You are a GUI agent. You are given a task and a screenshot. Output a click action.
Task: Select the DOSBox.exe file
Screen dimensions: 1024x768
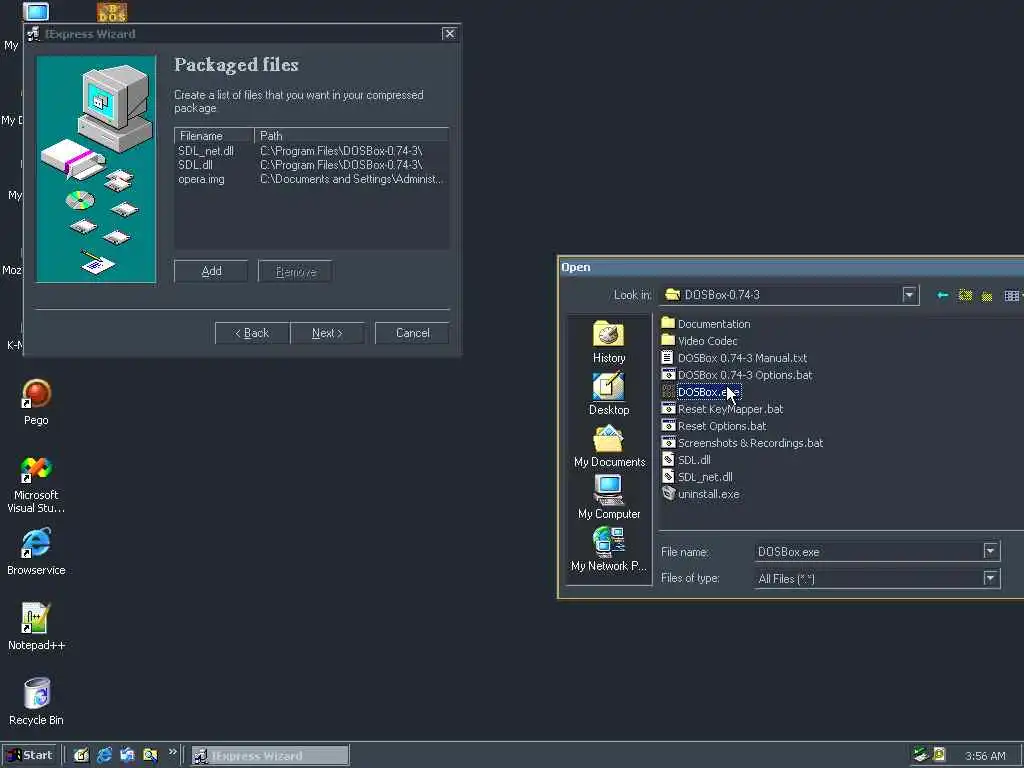[701, 392]
